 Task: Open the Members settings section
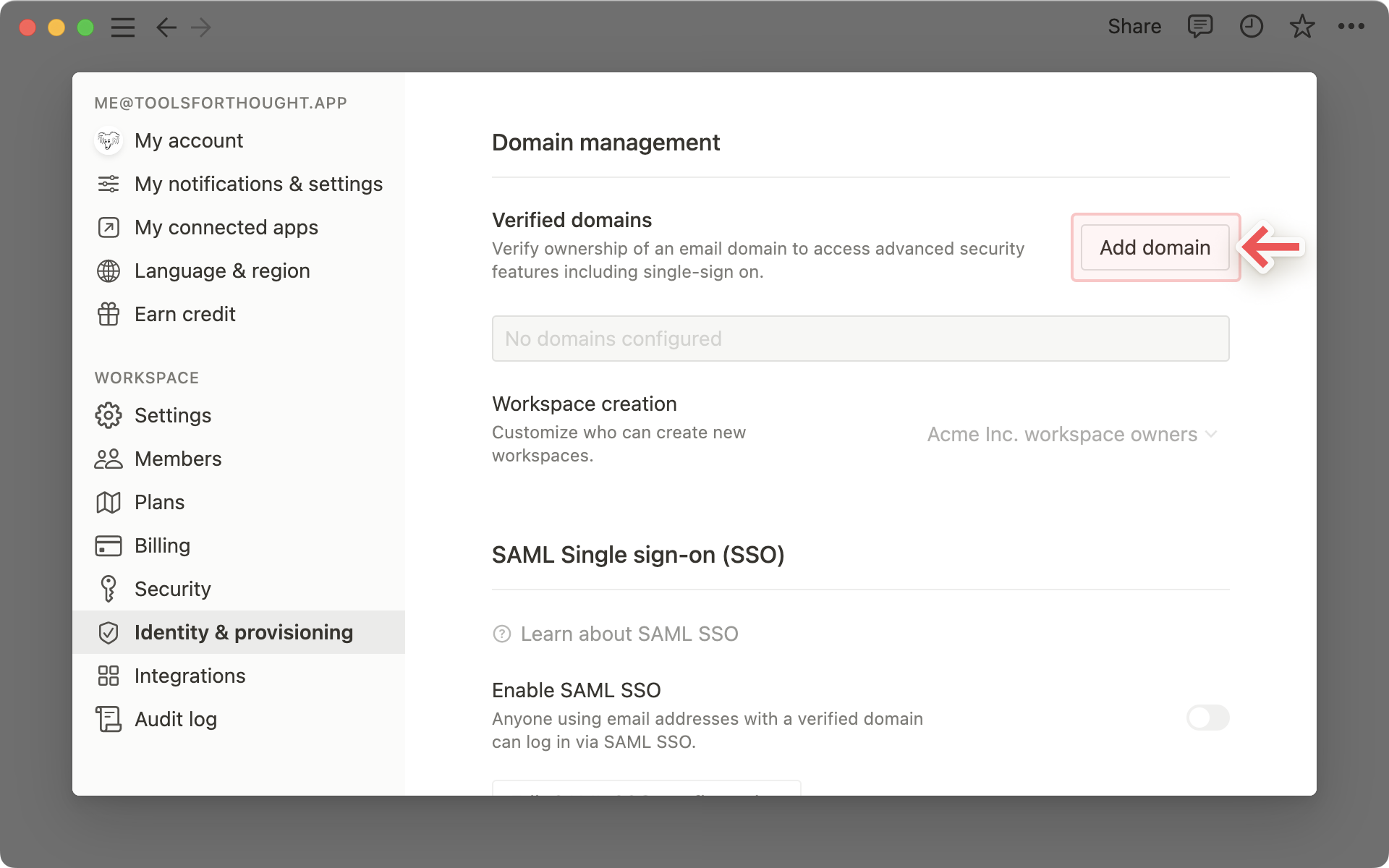tap(178, 459)
